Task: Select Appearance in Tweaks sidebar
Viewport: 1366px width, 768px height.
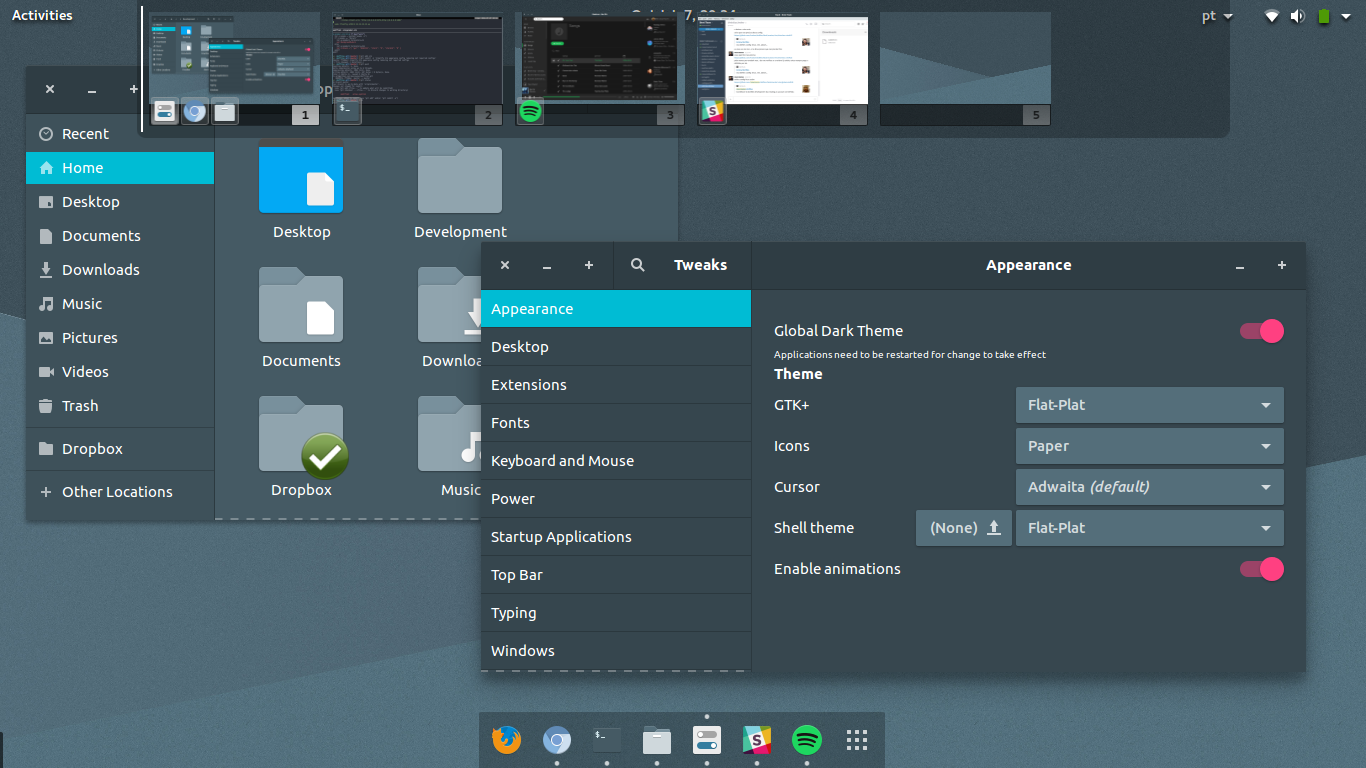Action: click(x=616, y=309)
